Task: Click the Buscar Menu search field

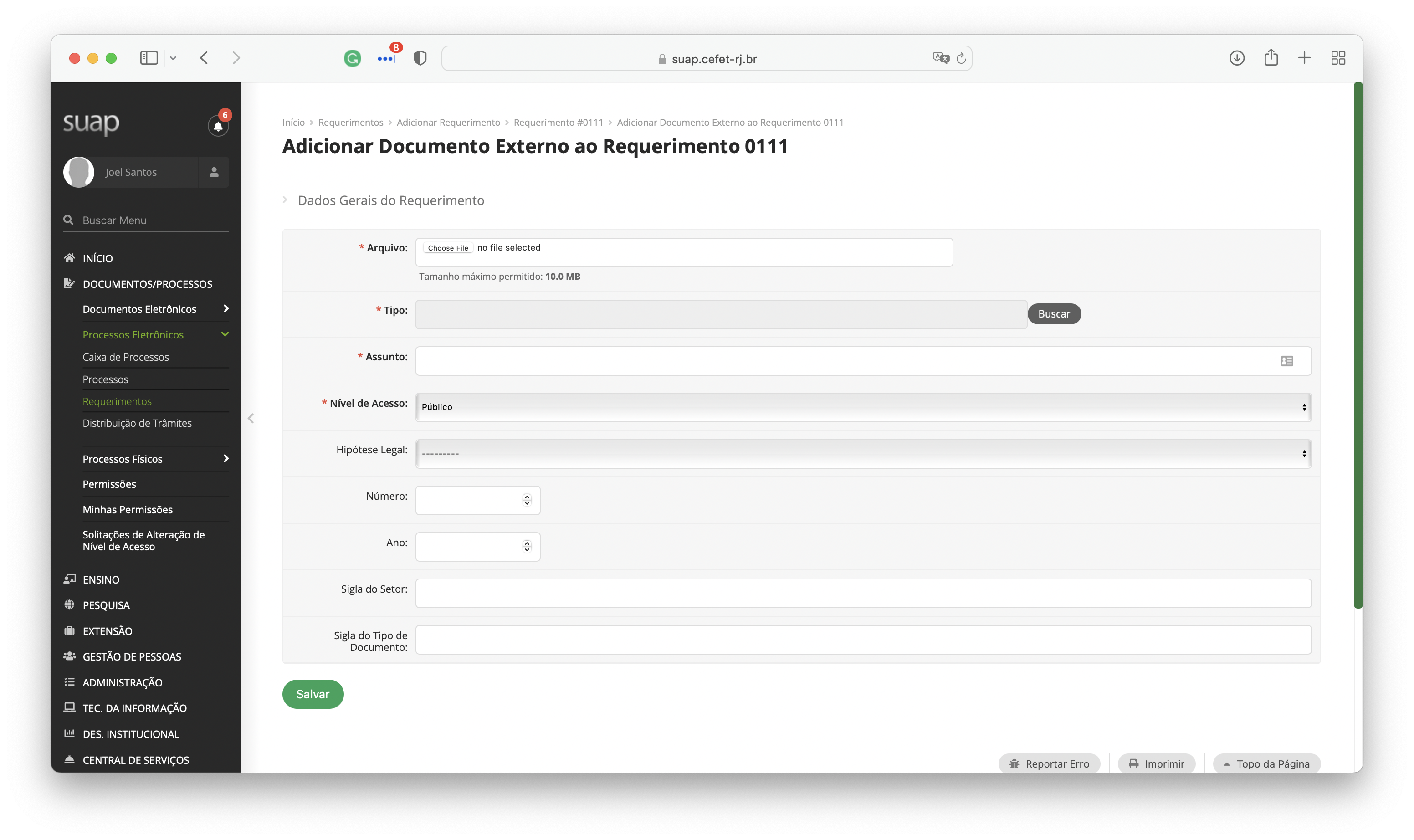Action: [x=146, y=220]
